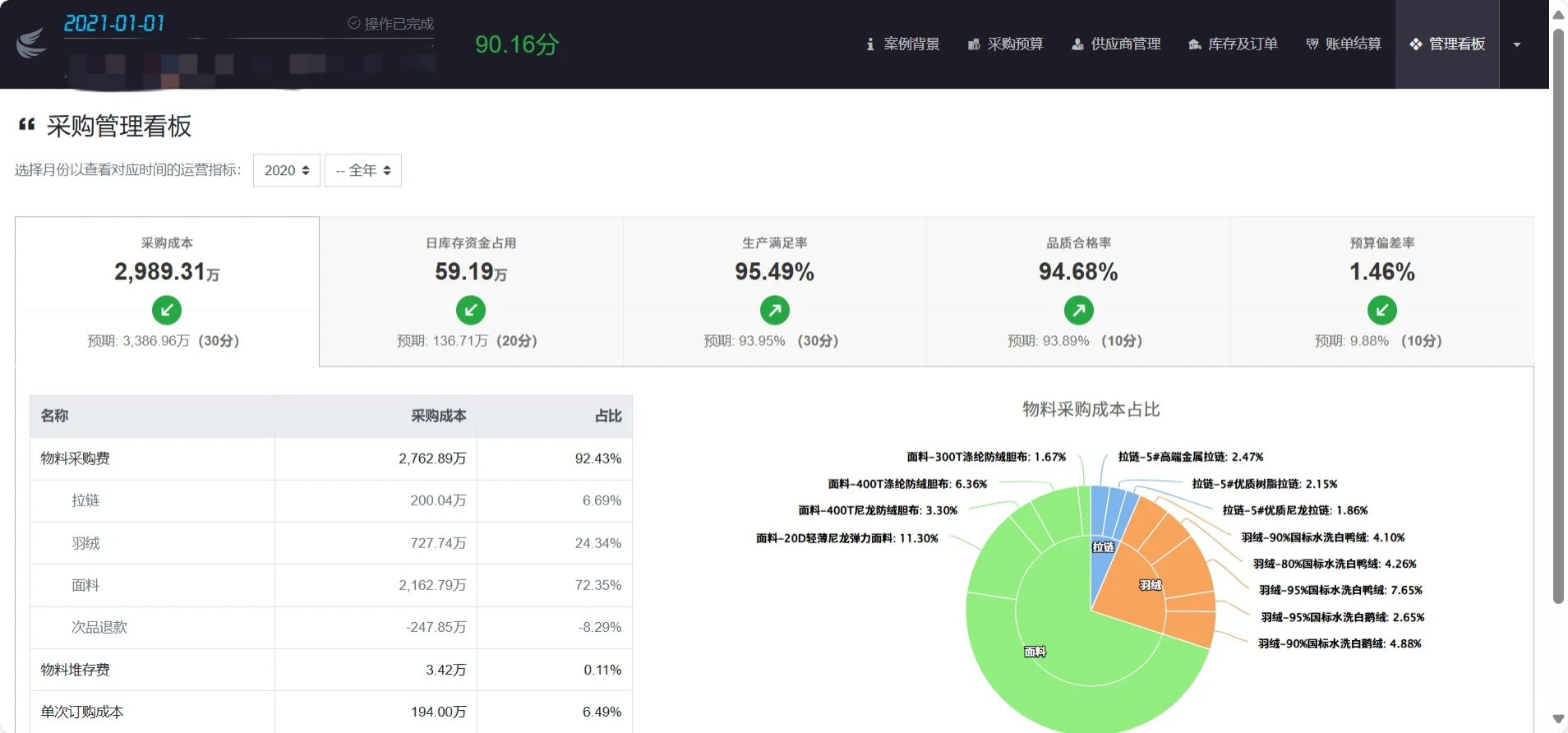This screenshot has width=1568, height=733.
Task: Select the 管理看板 menu item
Action: tap(1447, 44)
